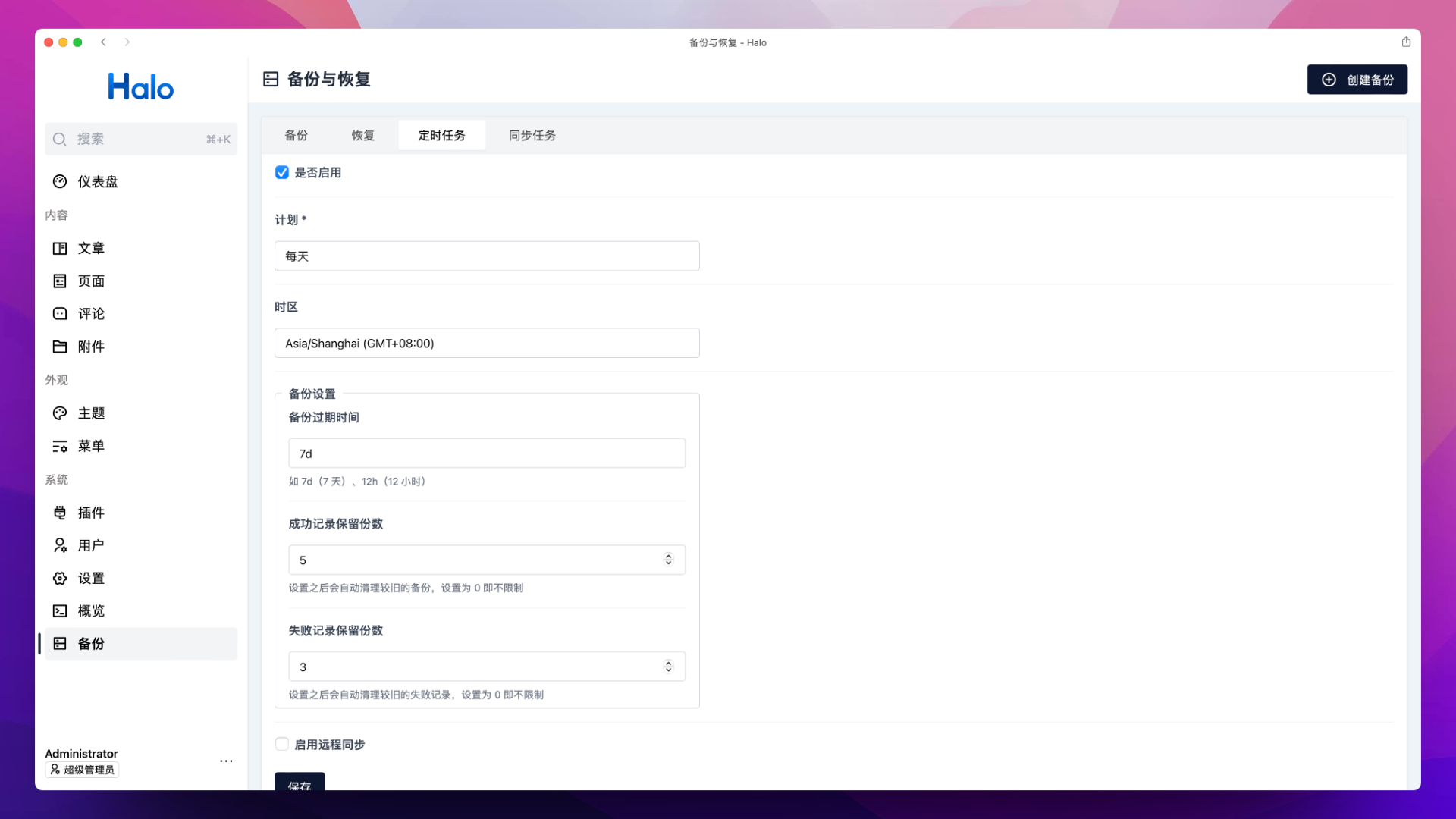Open the 仪表盘 dashboard icon in sidebar

pyautogui.click(x=60, y=181)
